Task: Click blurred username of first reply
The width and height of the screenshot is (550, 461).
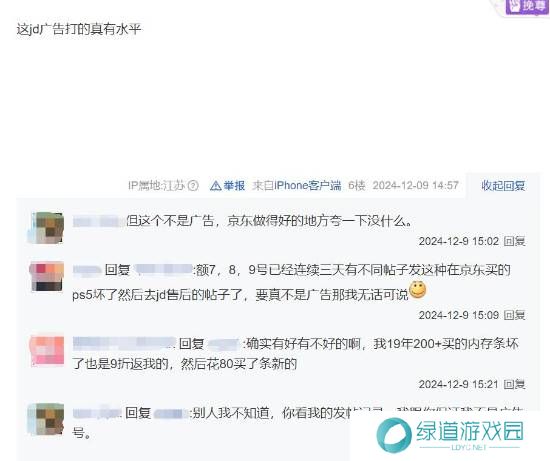Action: (x=98, y=222)
